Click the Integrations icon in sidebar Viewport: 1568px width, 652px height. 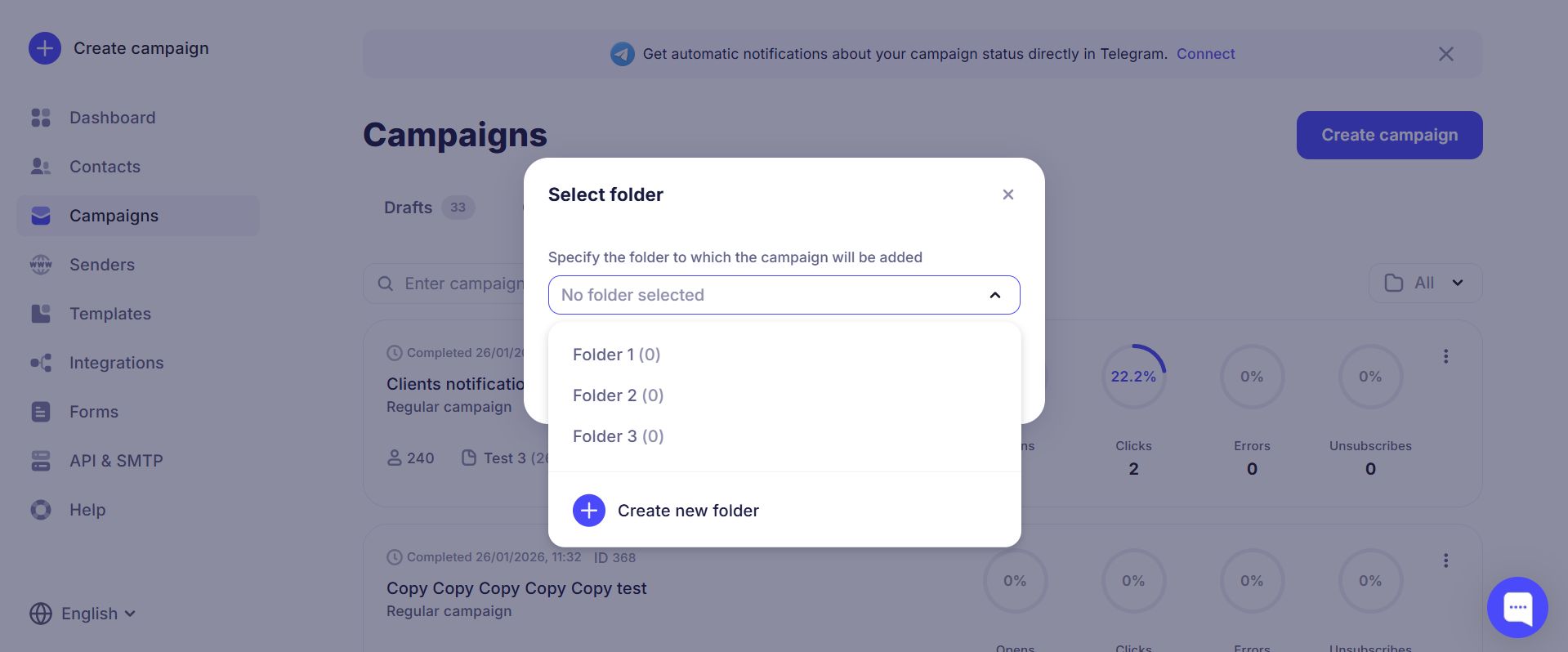(x=41, y=363)
